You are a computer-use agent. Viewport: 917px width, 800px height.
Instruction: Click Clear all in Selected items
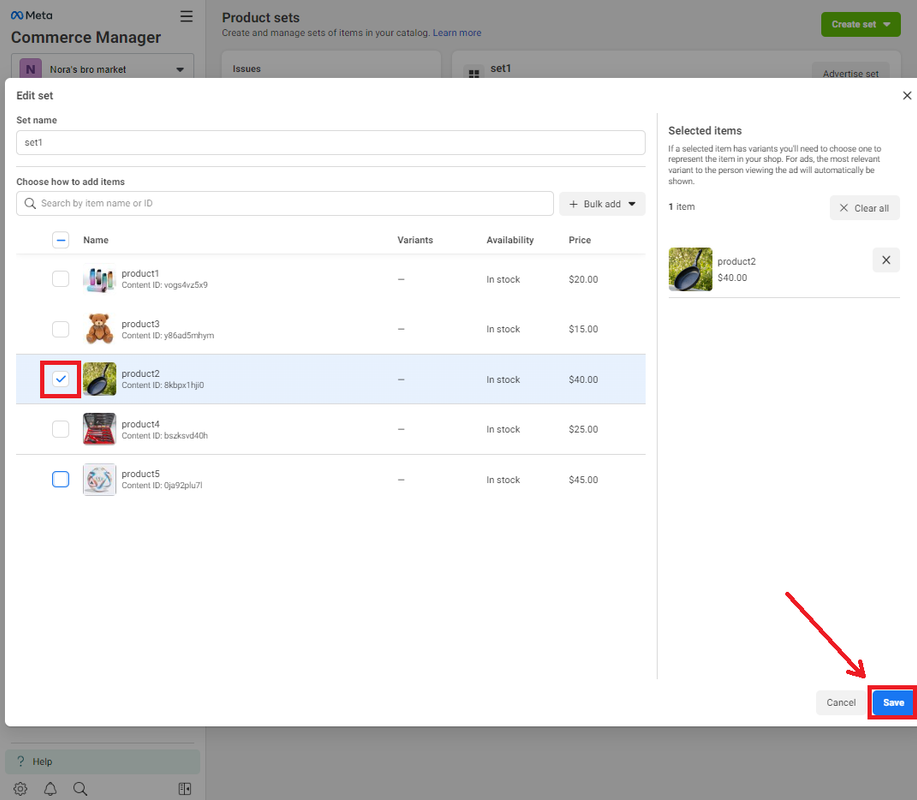point(864,208)
